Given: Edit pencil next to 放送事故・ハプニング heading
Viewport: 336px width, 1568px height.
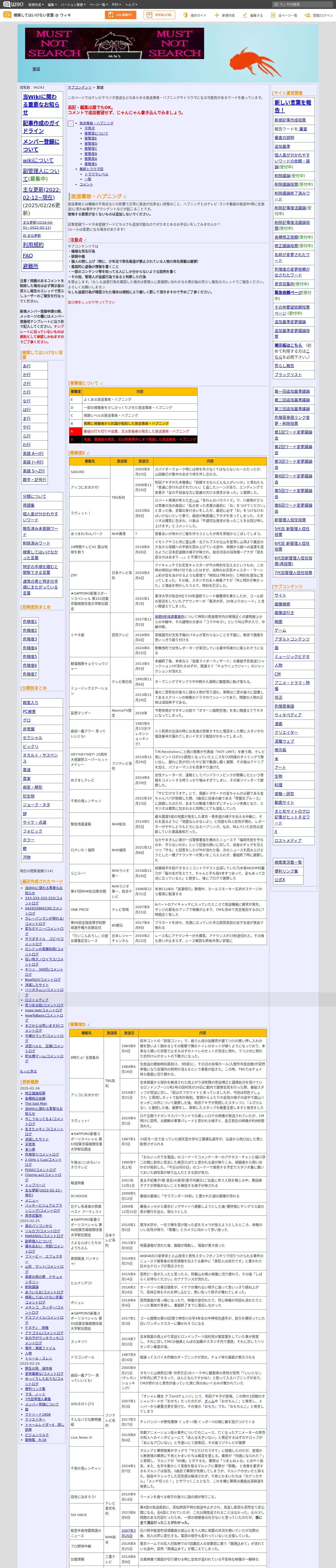Looking at the screenshot, I should pos(126,197).
